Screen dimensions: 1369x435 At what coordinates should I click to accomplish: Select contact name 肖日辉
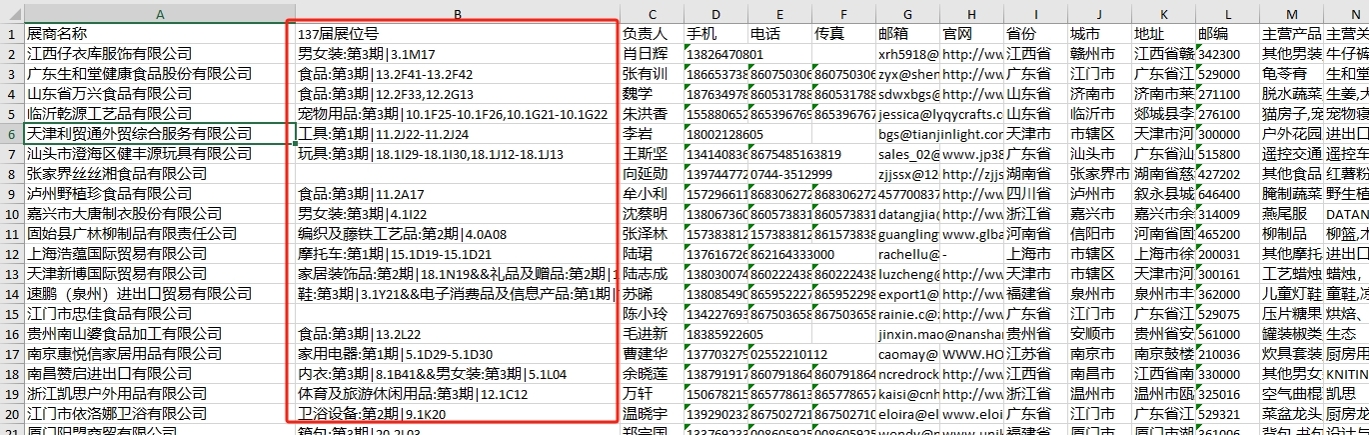(651, 53)
